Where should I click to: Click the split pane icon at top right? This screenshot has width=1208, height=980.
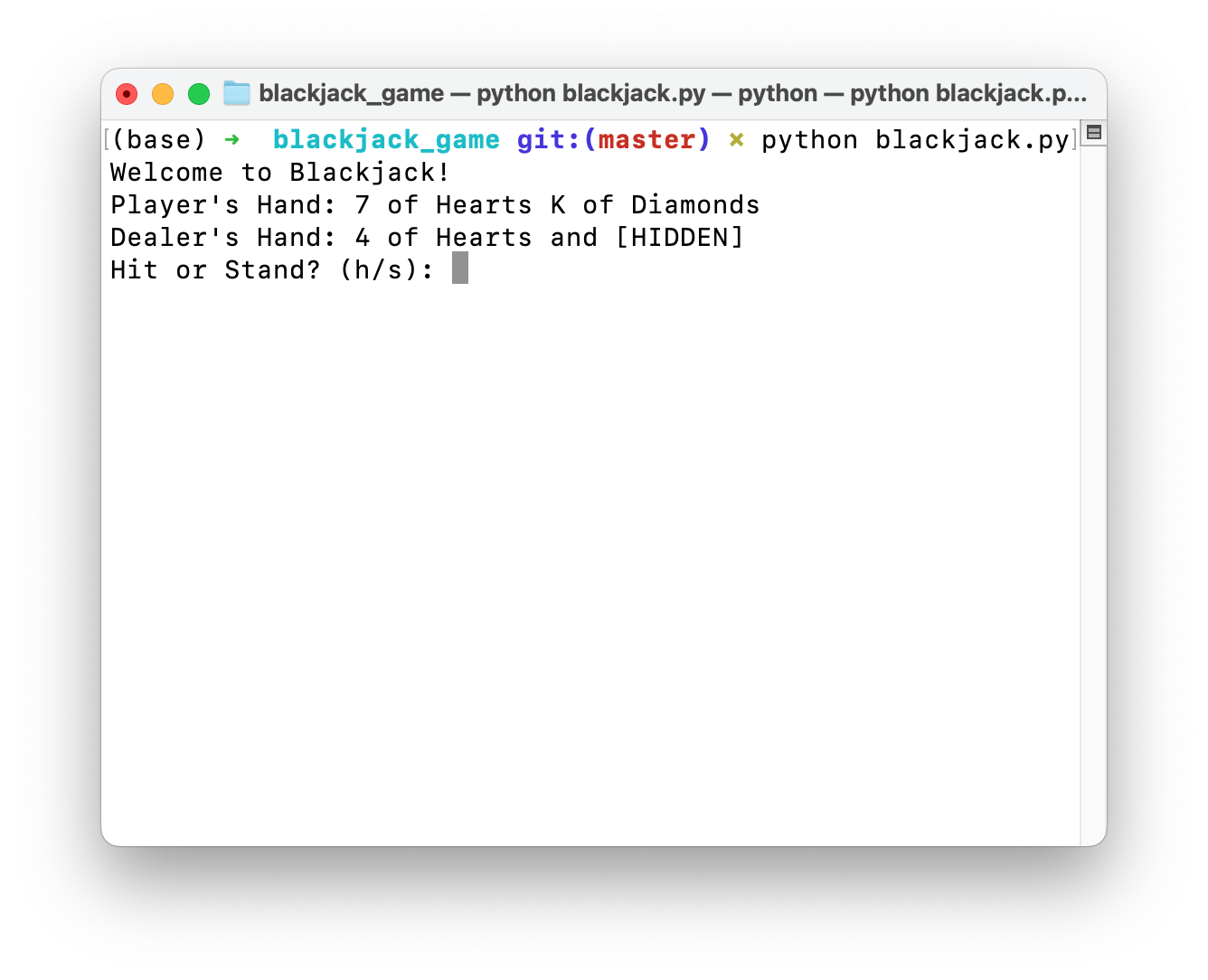1093,132
